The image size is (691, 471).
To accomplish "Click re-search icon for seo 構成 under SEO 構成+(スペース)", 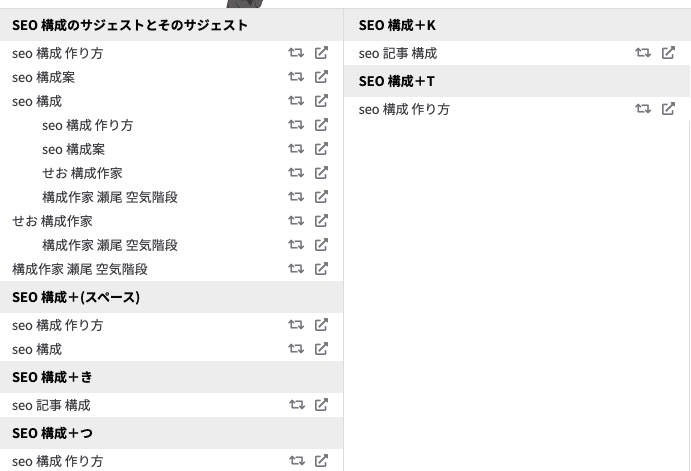I will pyautogui.click(x=296, y=349).
